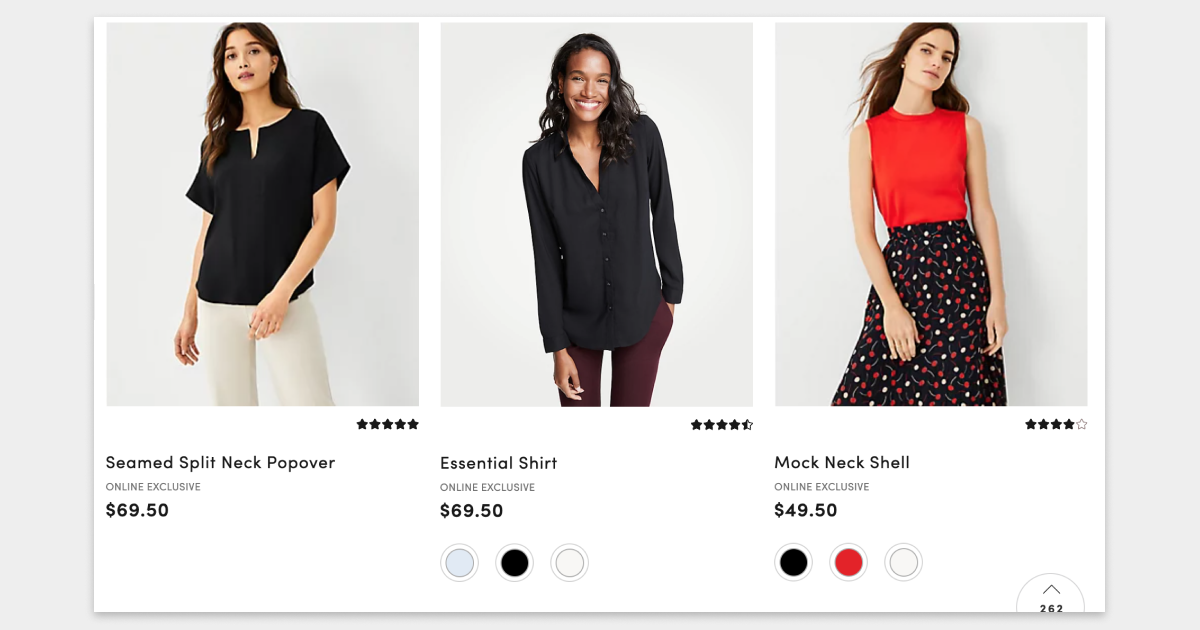This screenshot has width=1200, height=630.
Task: Open the red Mock Neck Shell photo
Action: (930, 214)
